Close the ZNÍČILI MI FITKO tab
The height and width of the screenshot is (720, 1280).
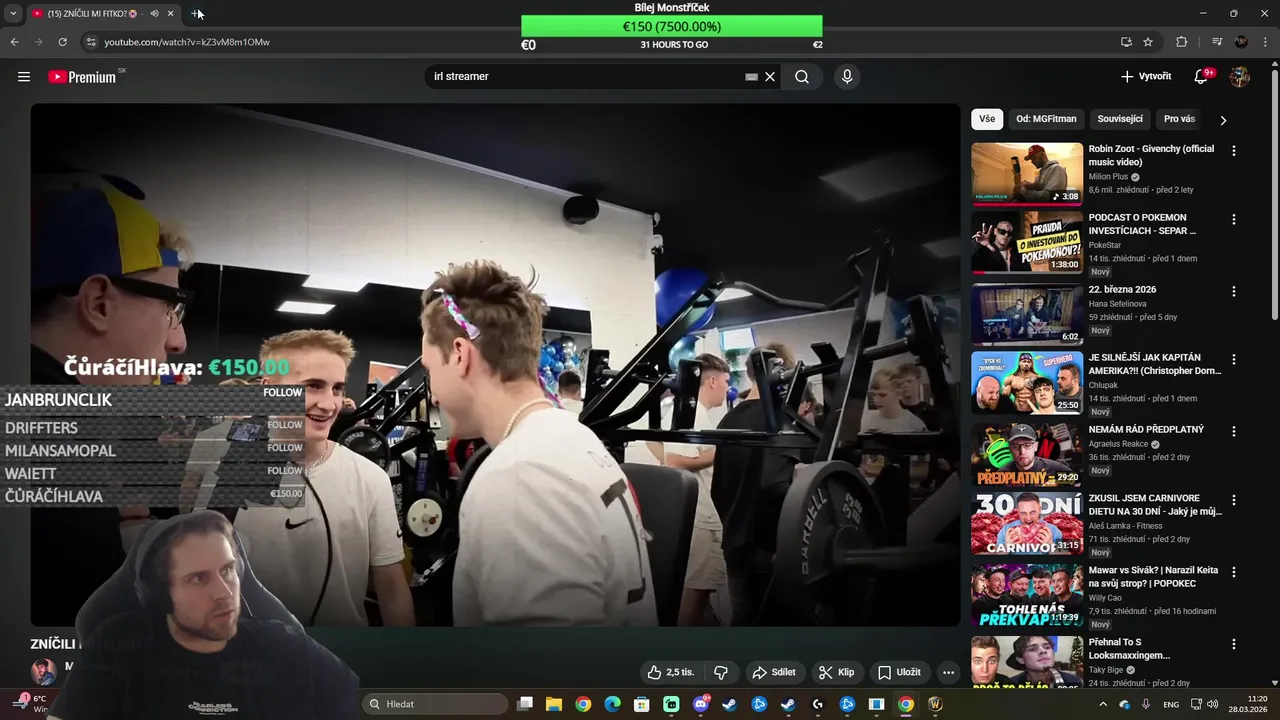coord(170,13)
